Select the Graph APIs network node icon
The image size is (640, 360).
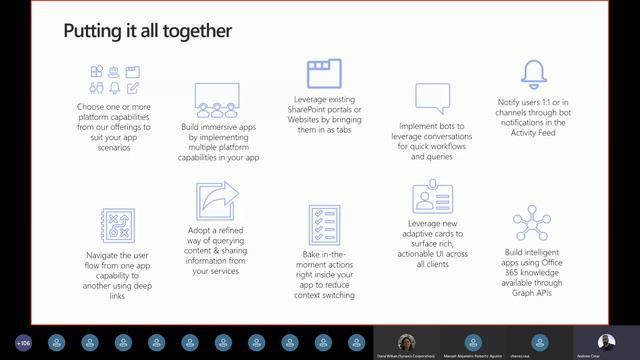coord(531,223)
